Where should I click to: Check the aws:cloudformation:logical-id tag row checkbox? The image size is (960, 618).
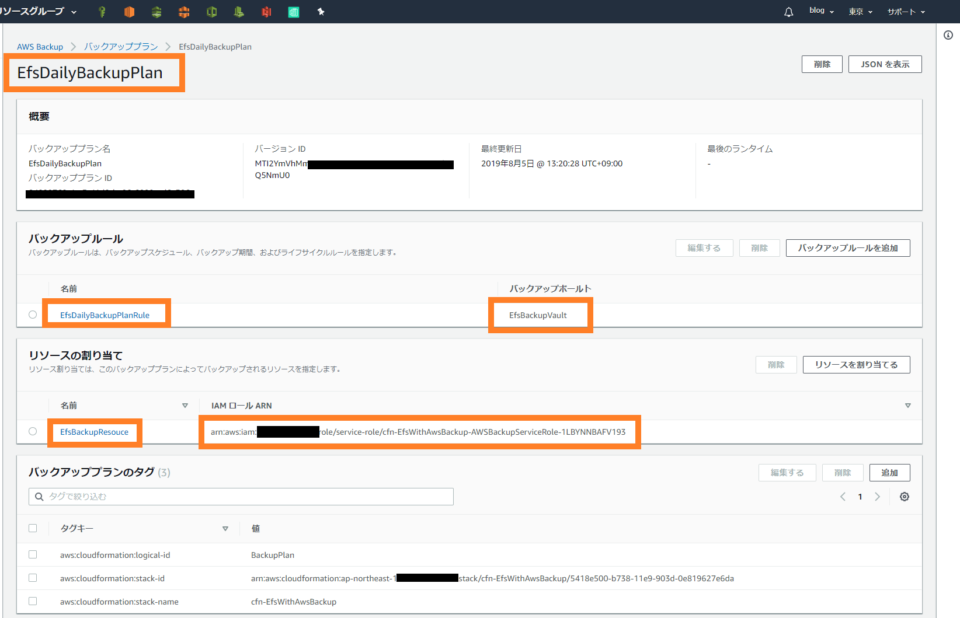click(31, 555)
